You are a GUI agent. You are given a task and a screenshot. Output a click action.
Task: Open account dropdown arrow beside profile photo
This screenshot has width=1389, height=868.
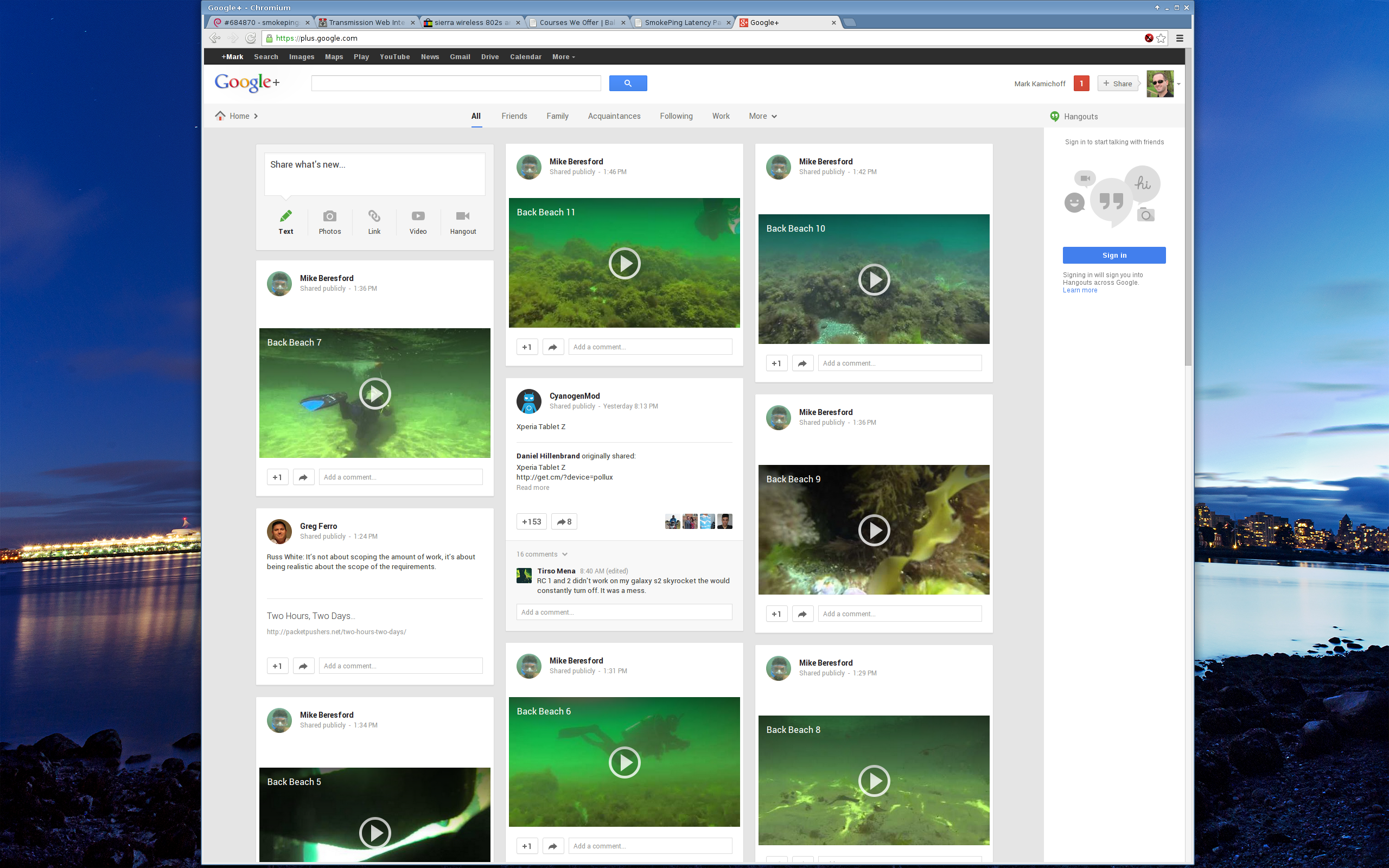[x=1178, y=84]
